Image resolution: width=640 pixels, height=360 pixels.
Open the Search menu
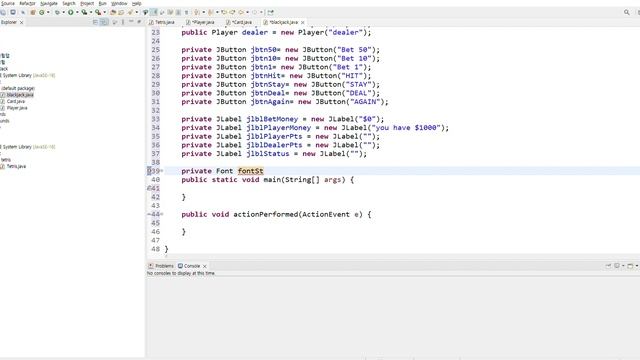69,3
